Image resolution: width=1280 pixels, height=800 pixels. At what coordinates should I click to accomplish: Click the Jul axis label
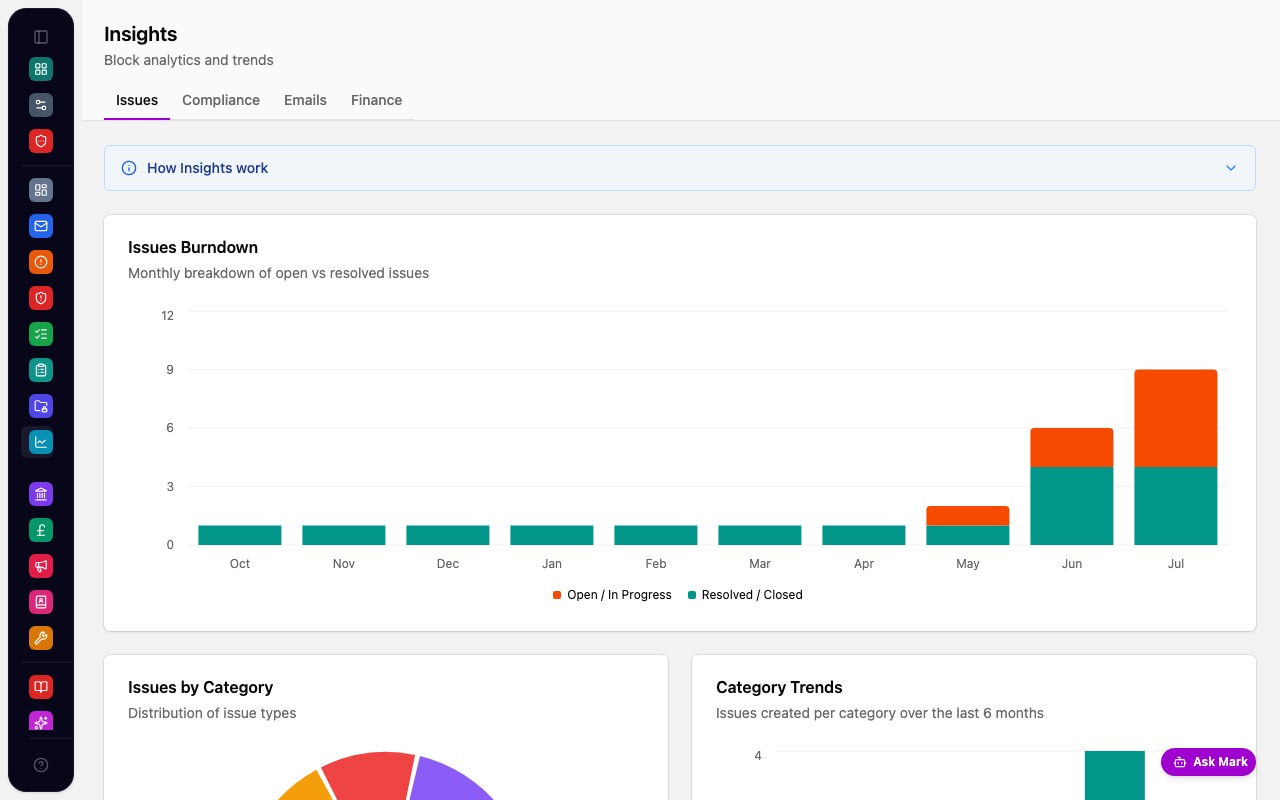pos(1176,564)
